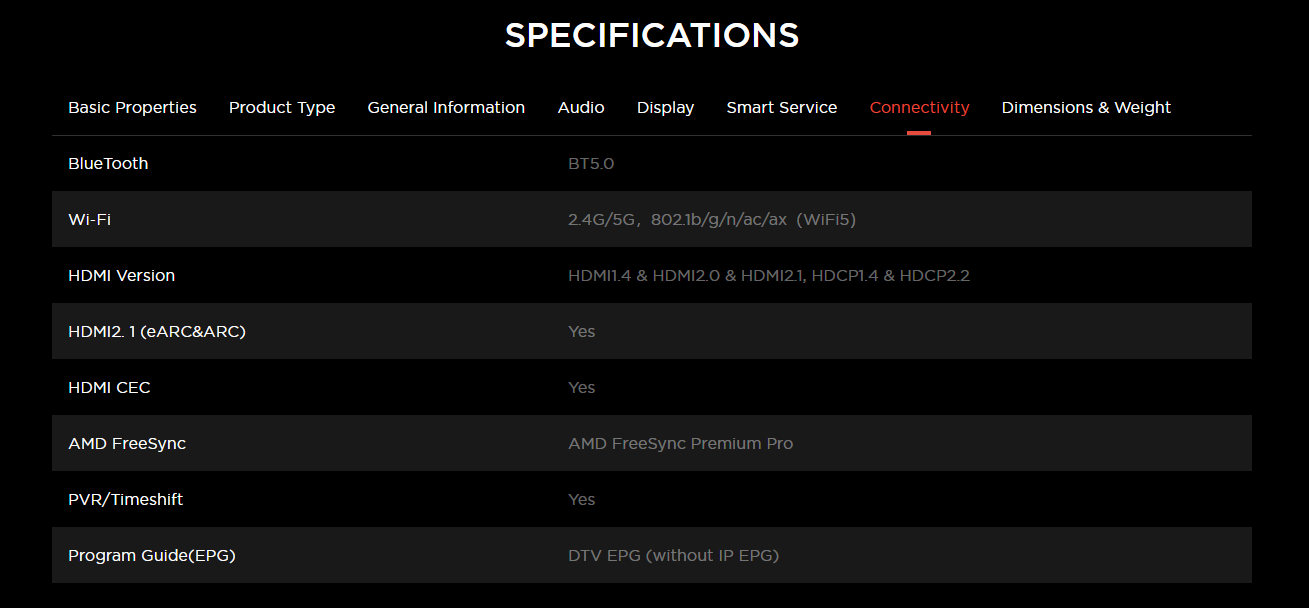
Task: Click the HDMI CEC row label
Action: point(109,387)
